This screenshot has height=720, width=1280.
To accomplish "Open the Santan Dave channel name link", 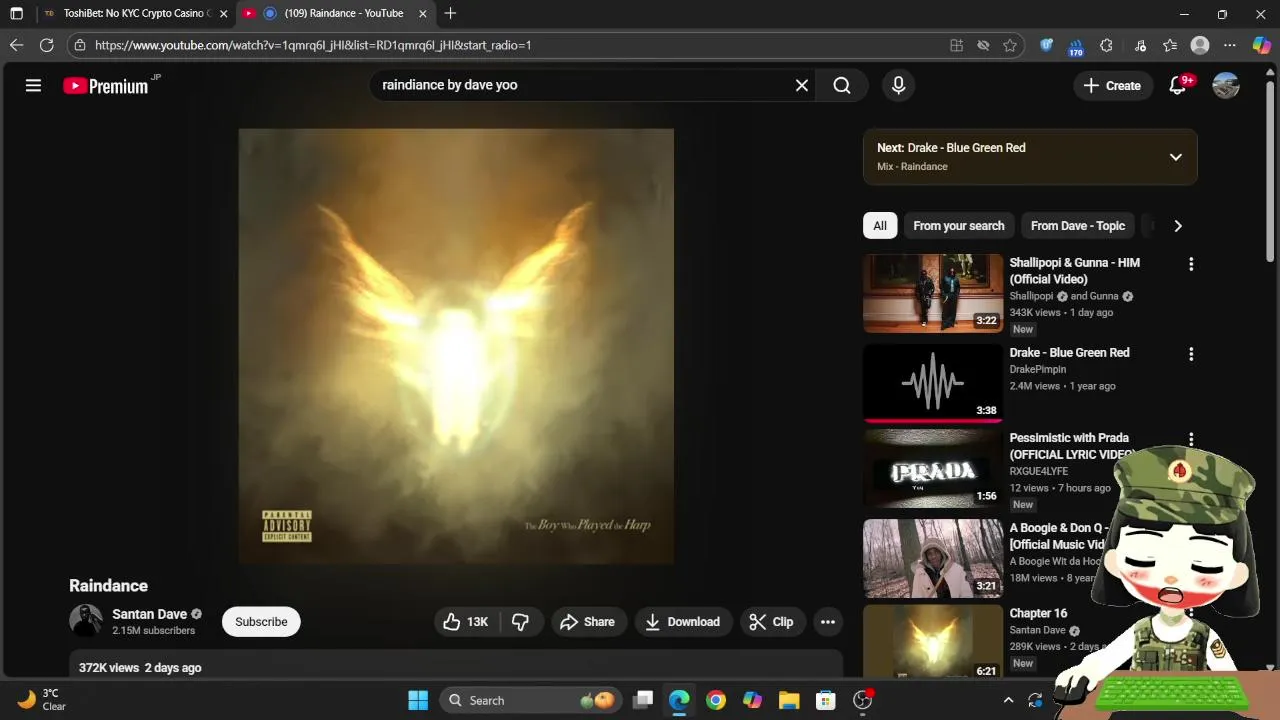I will pos(150,614).
